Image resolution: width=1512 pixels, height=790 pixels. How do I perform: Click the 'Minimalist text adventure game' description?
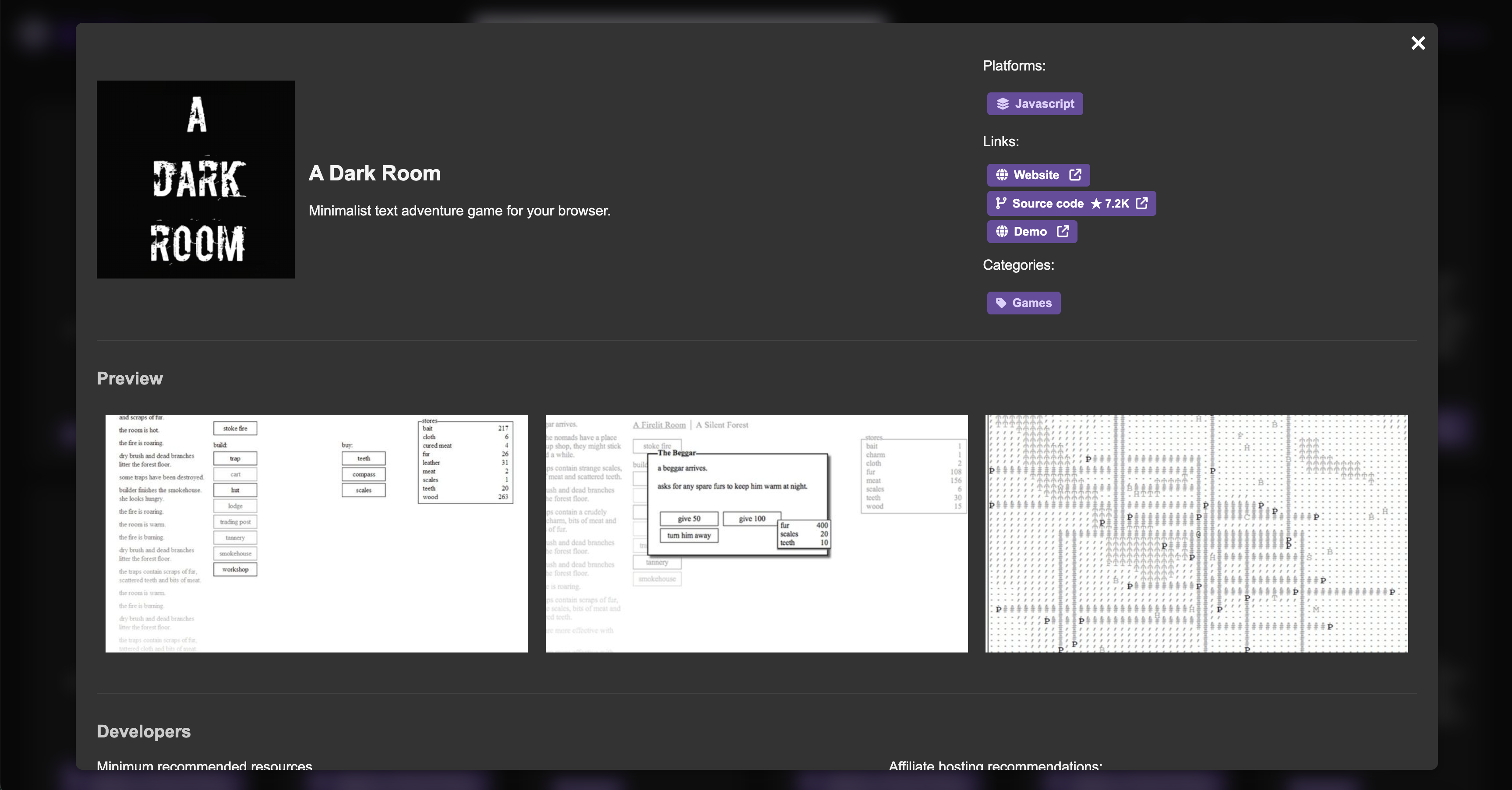point(459,211)
